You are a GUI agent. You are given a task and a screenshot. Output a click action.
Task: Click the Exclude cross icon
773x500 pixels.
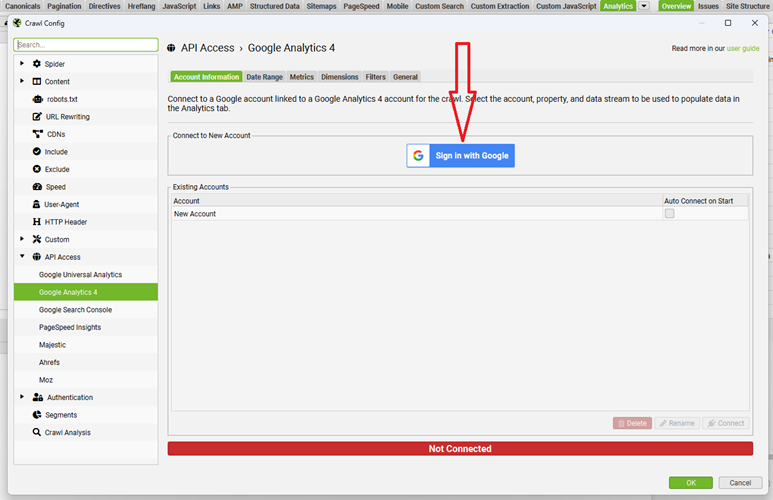coord(36,169)
